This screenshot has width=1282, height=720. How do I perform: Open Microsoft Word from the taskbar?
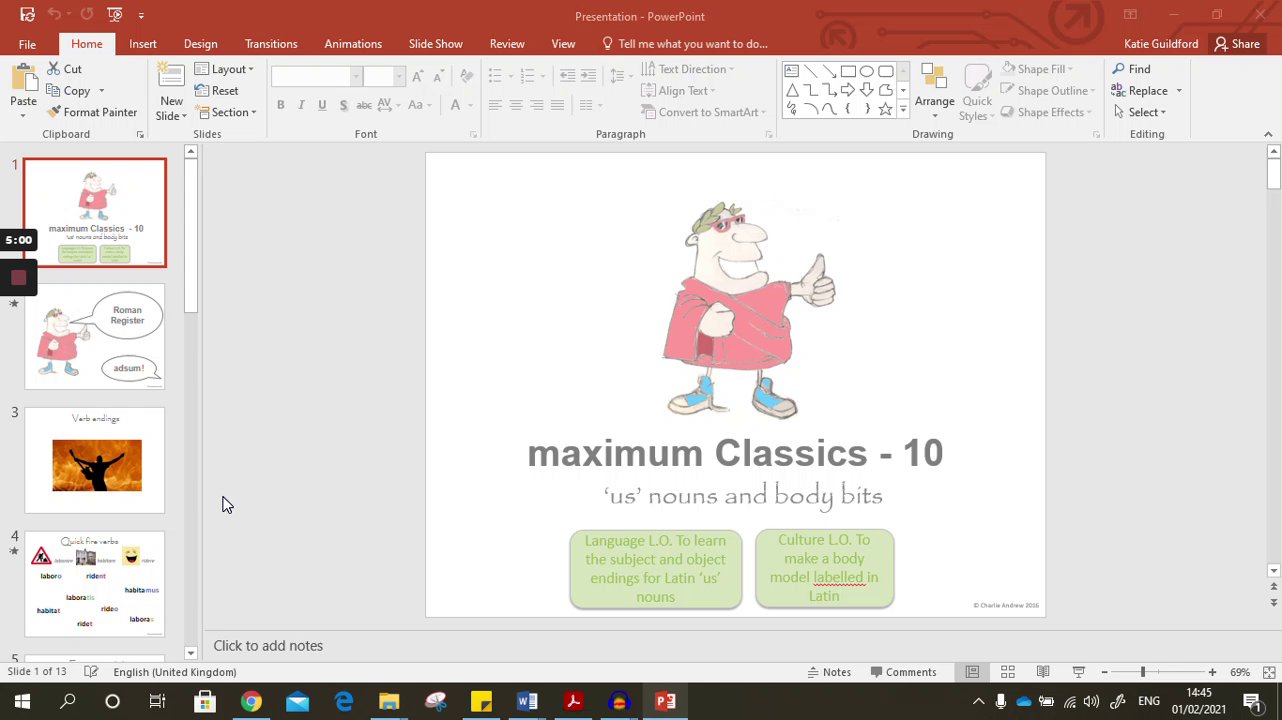click(527, 701)
